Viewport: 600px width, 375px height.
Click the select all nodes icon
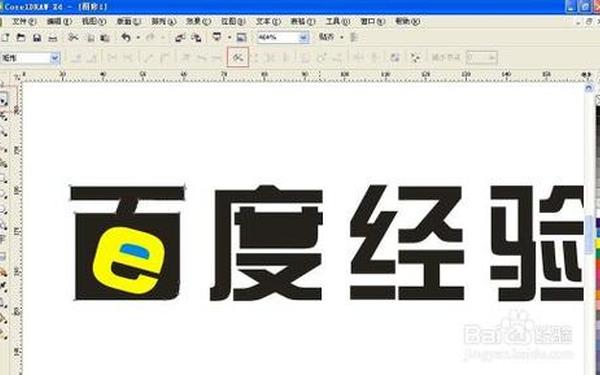(x=415, y=58)
